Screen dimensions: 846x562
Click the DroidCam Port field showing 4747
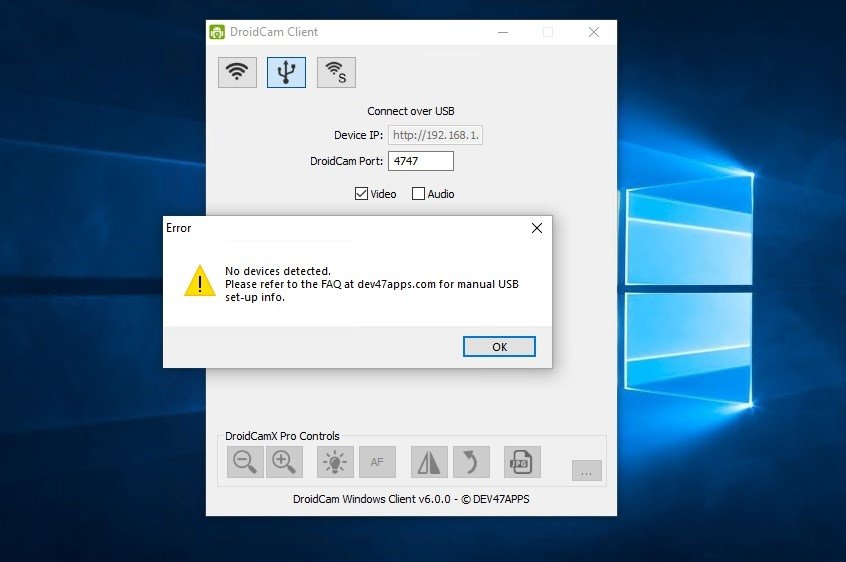421,161
